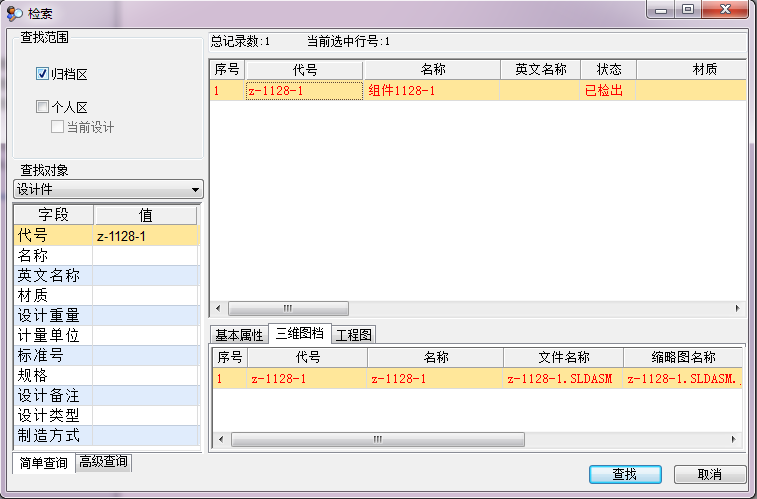This screenshot has height=499, width=757.
Task: Select the 高级查询 tab
Action: [103, 462]
